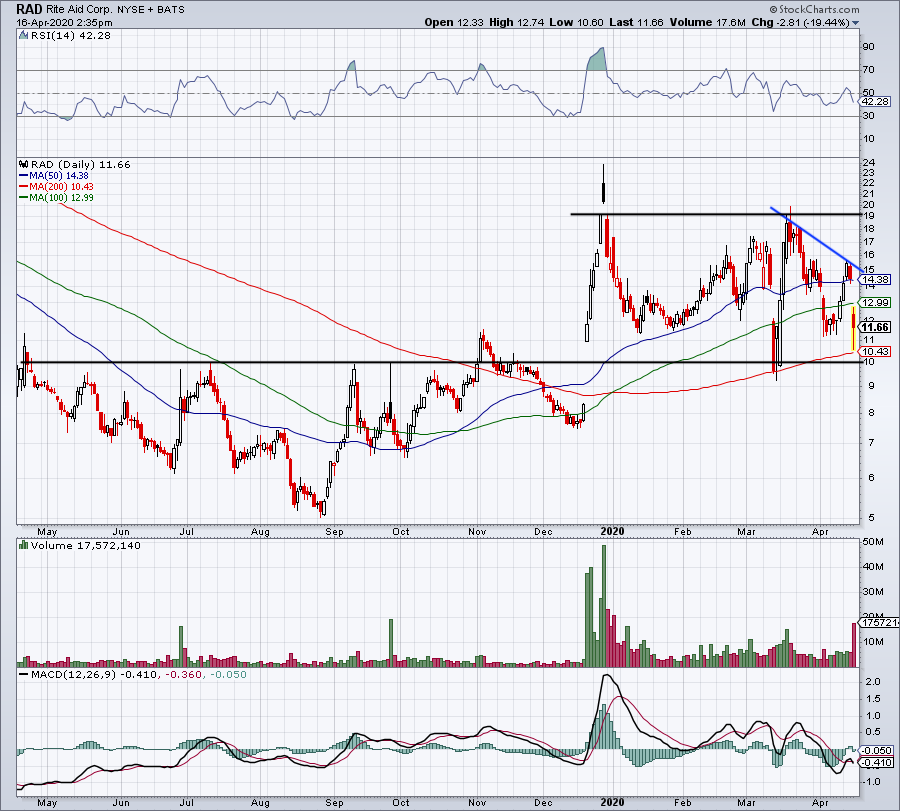Click the MA(200) 10.43 legend text
The height and width of the screenshot is (811, 900).
(x=61, y=187)
